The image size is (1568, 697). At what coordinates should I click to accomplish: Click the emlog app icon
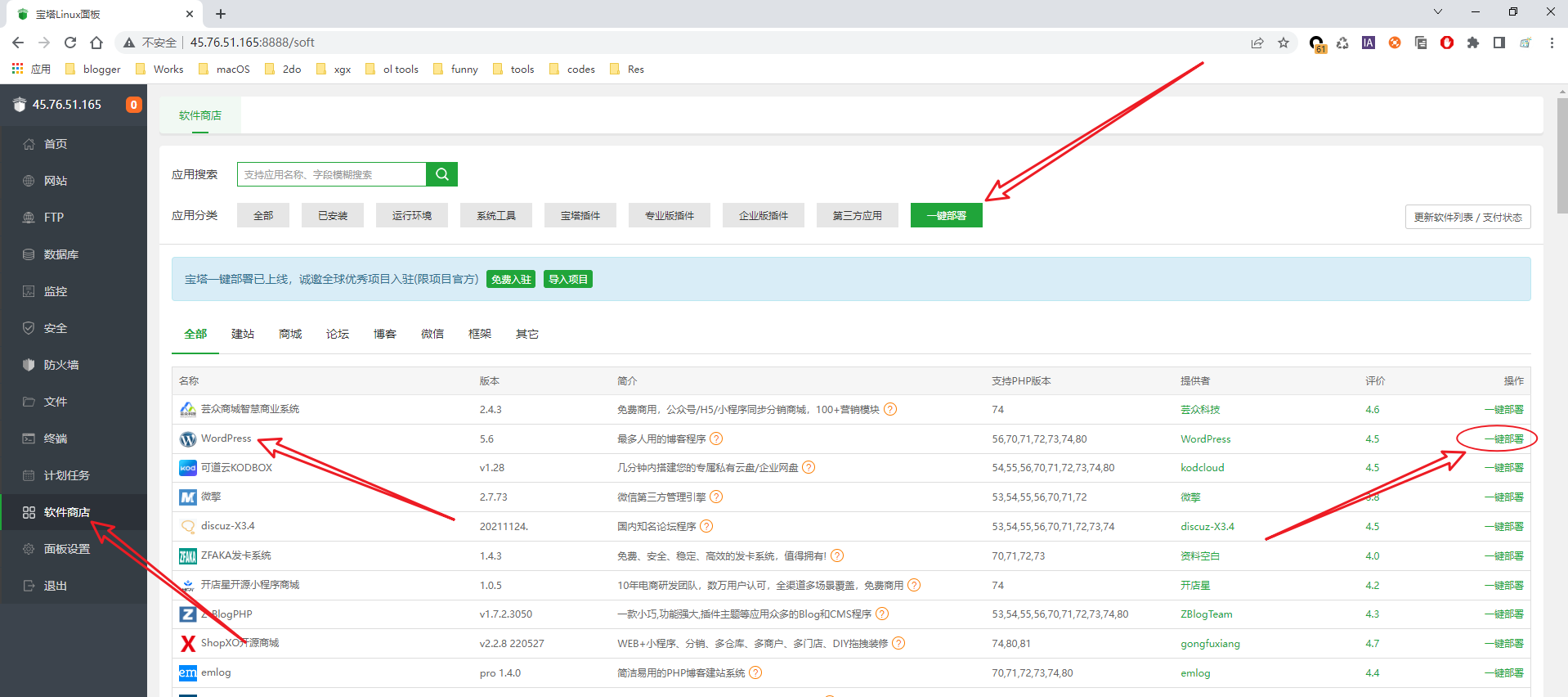tap(188, 673)
